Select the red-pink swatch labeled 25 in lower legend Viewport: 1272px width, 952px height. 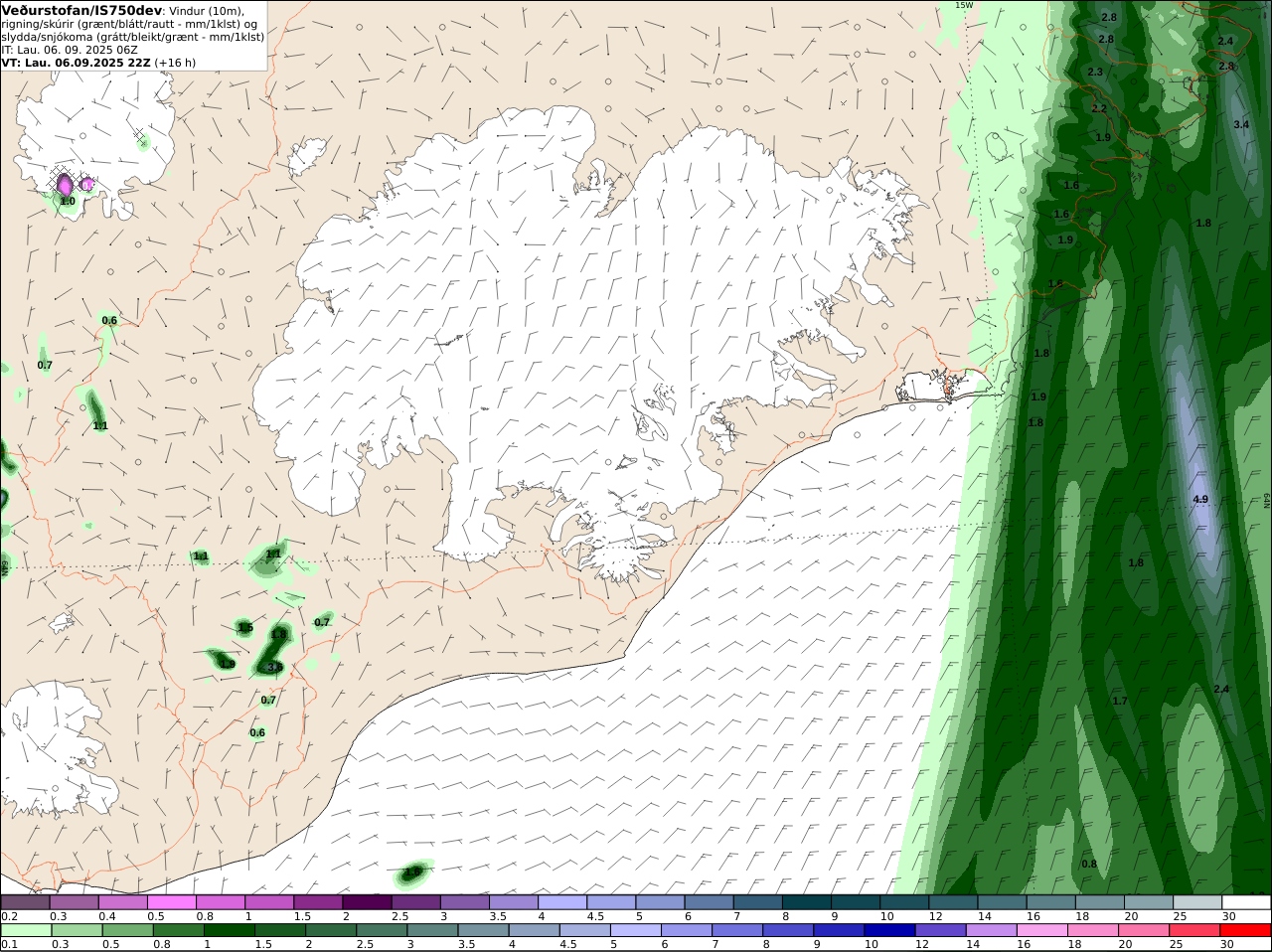[1194, 930]
